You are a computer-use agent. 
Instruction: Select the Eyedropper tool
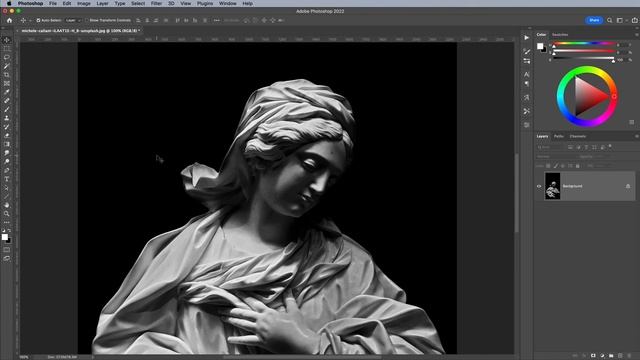point(7,92)
